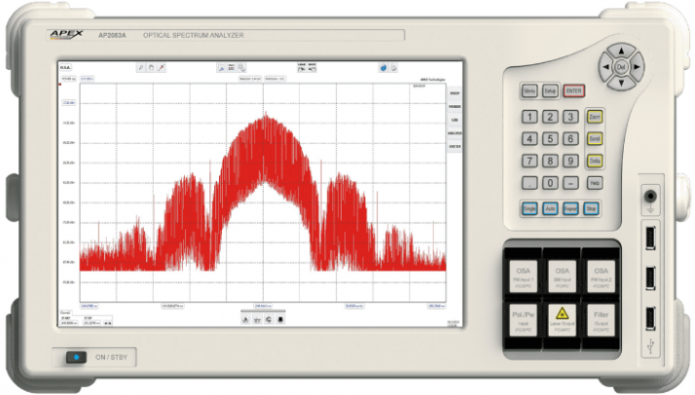
Task: Click the repeat sweep icon below graph
Action: point(269,319)
